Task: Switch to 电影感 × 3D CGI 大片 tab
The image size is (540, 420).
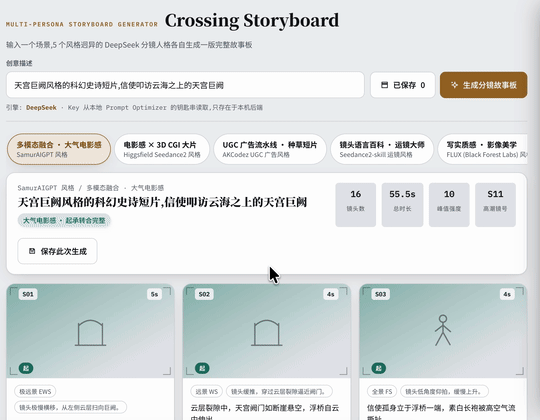Action: (162, 149)
